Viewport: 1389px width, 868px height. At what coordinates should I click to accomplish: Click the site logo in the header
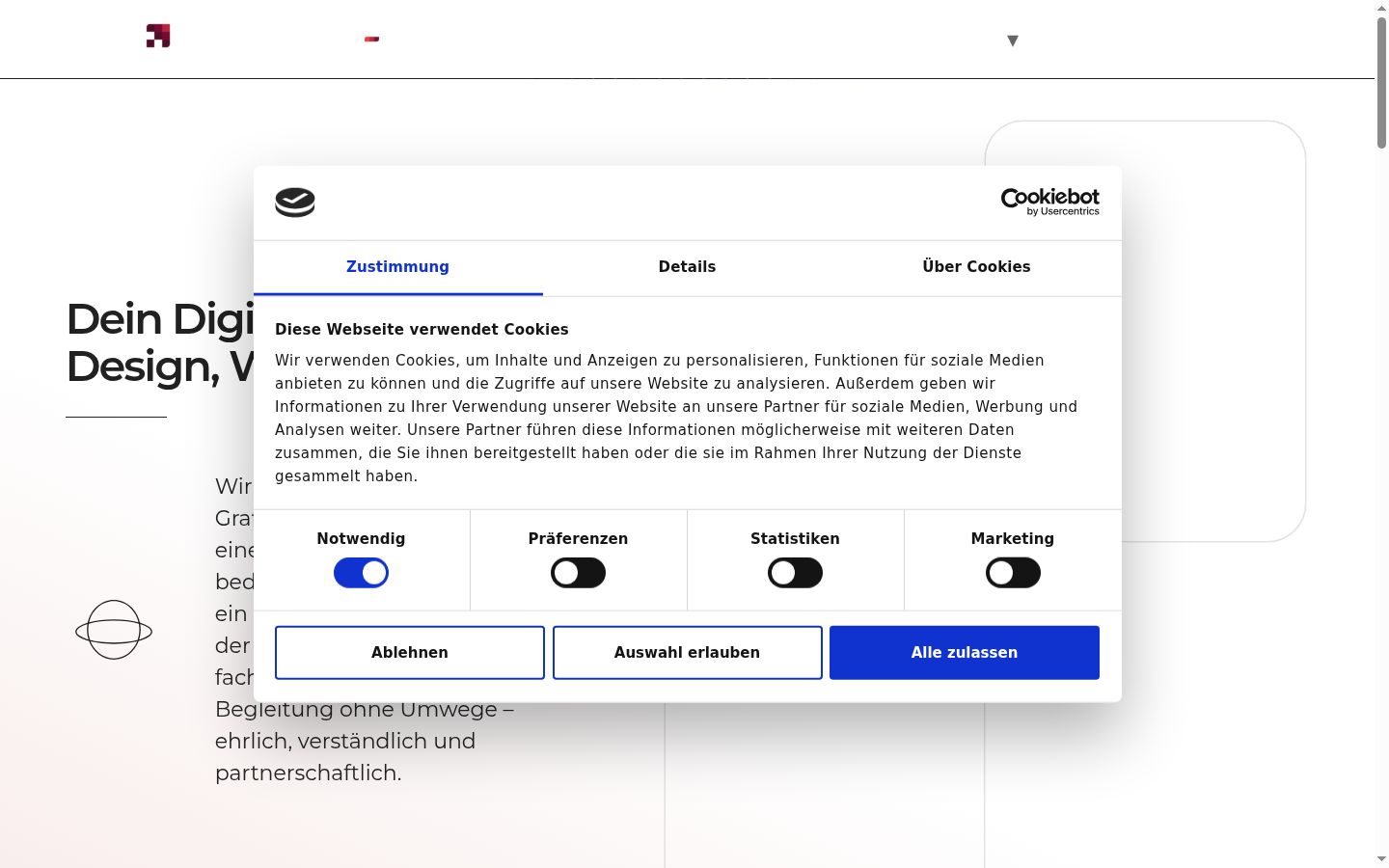(158, 36)
